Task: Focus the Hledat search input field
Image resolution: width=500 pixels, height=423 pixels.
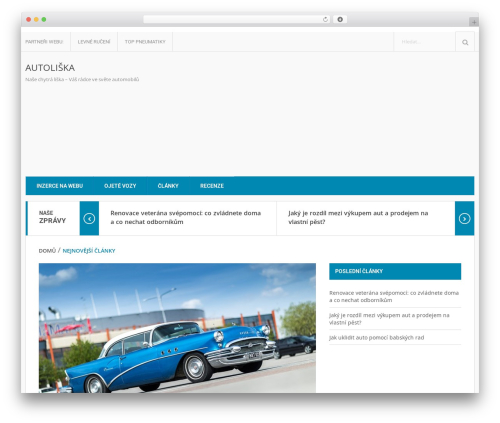Action: point(425,42)
